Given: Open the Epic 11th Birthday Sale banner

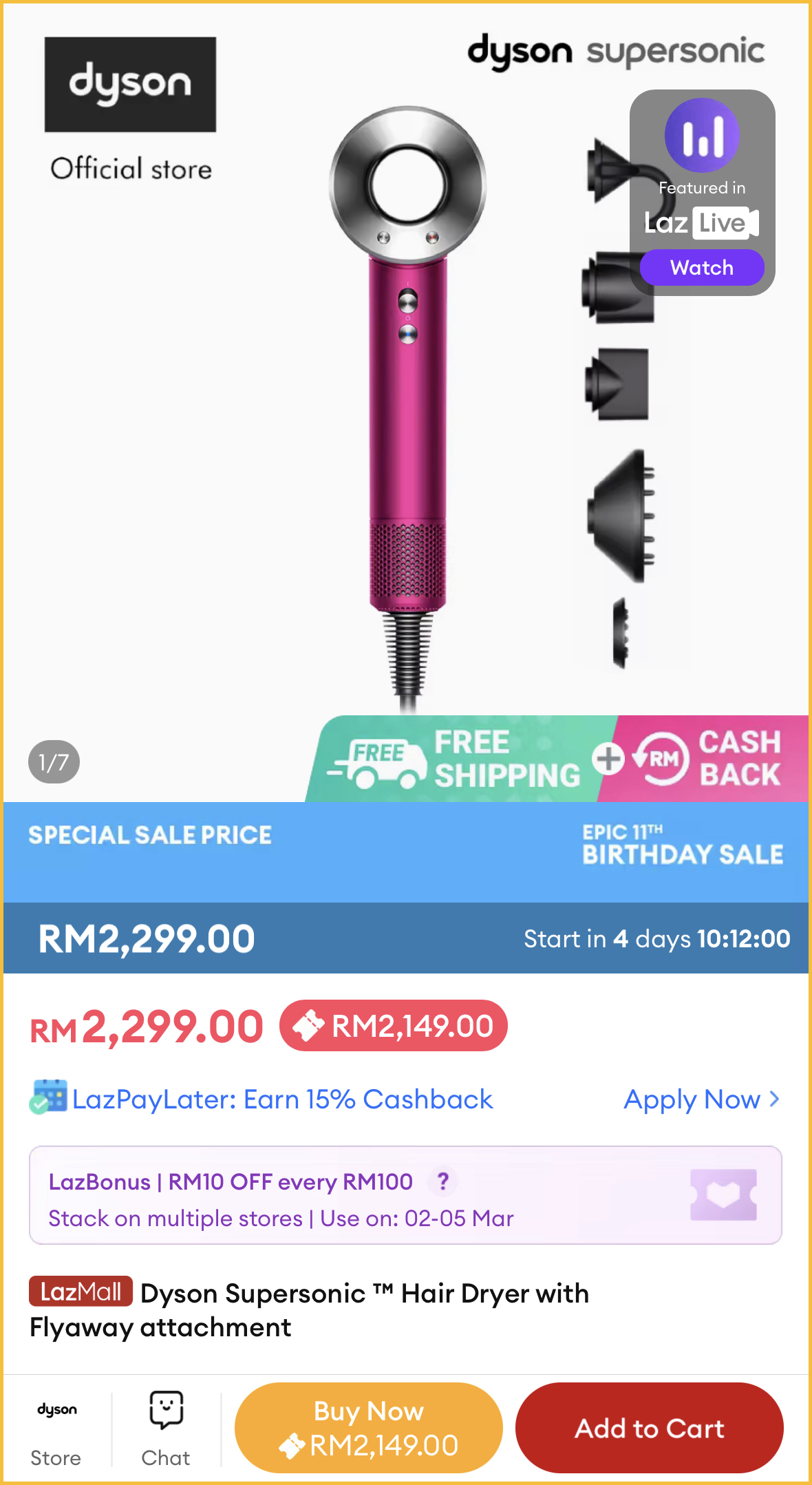Looking at the screenshot, I should click(x=682, y=845).
